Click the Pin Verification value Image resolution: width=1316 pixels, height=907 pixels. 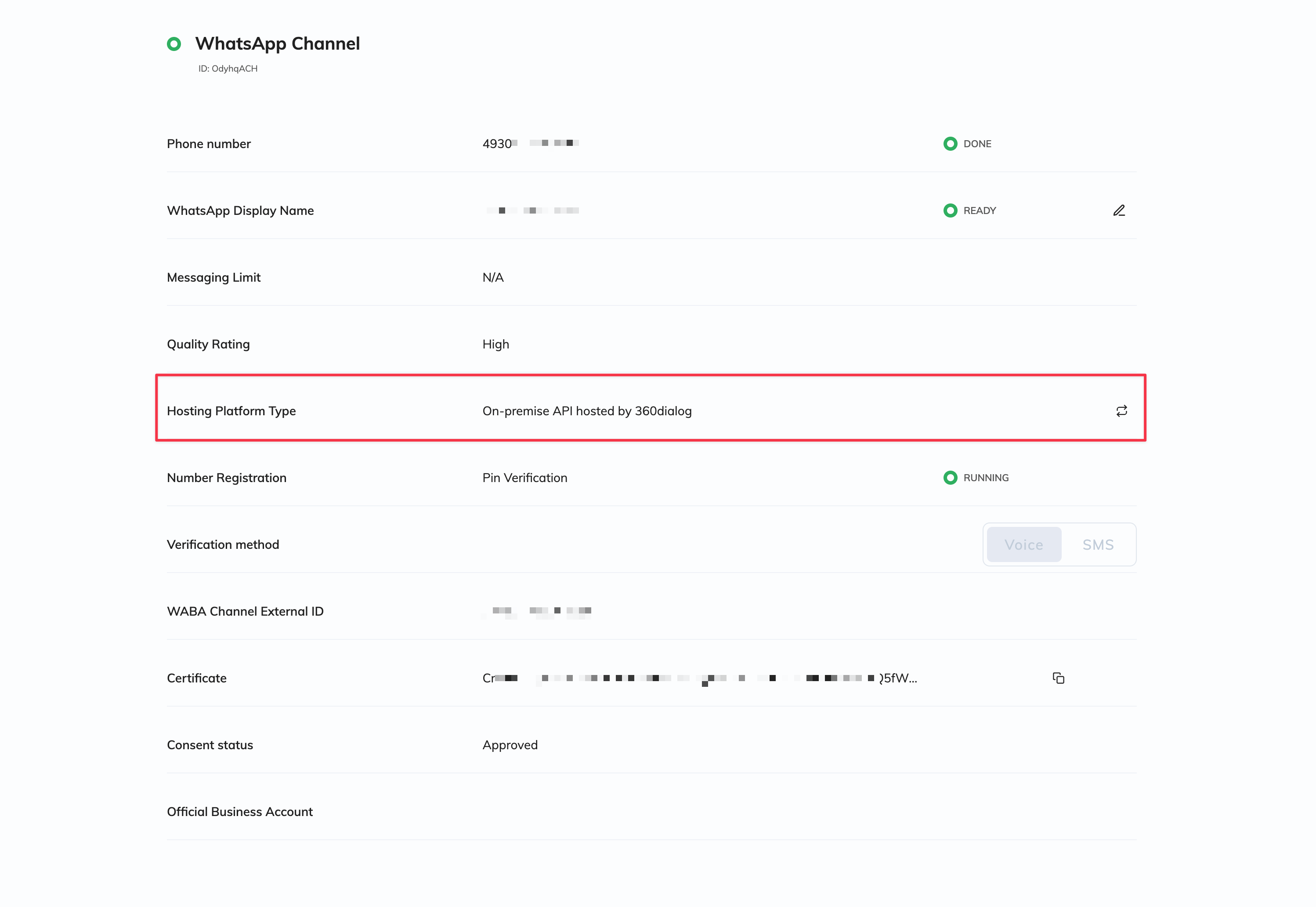coord(524,477)
